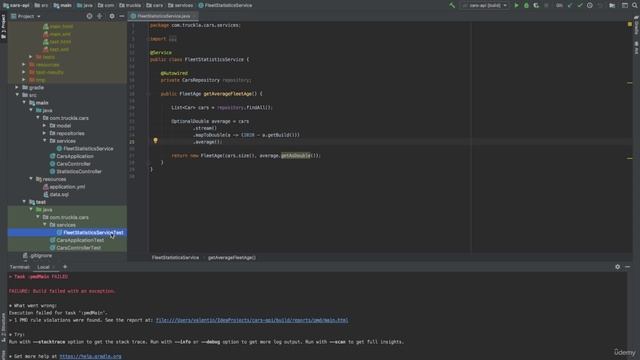Image resolution: width=640 pixels, height=360 pixels.
Task: Open CarsApplication in project tree
Action: tap(71, 156)
